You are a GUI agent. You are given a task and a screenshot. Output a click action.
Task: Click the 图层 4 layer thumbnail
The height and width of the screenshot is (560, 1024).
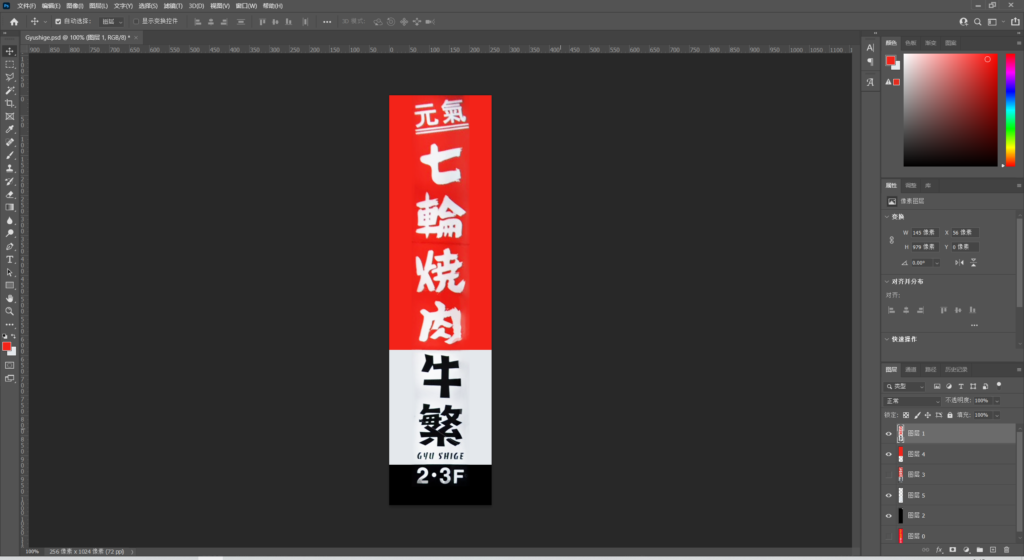901,454
